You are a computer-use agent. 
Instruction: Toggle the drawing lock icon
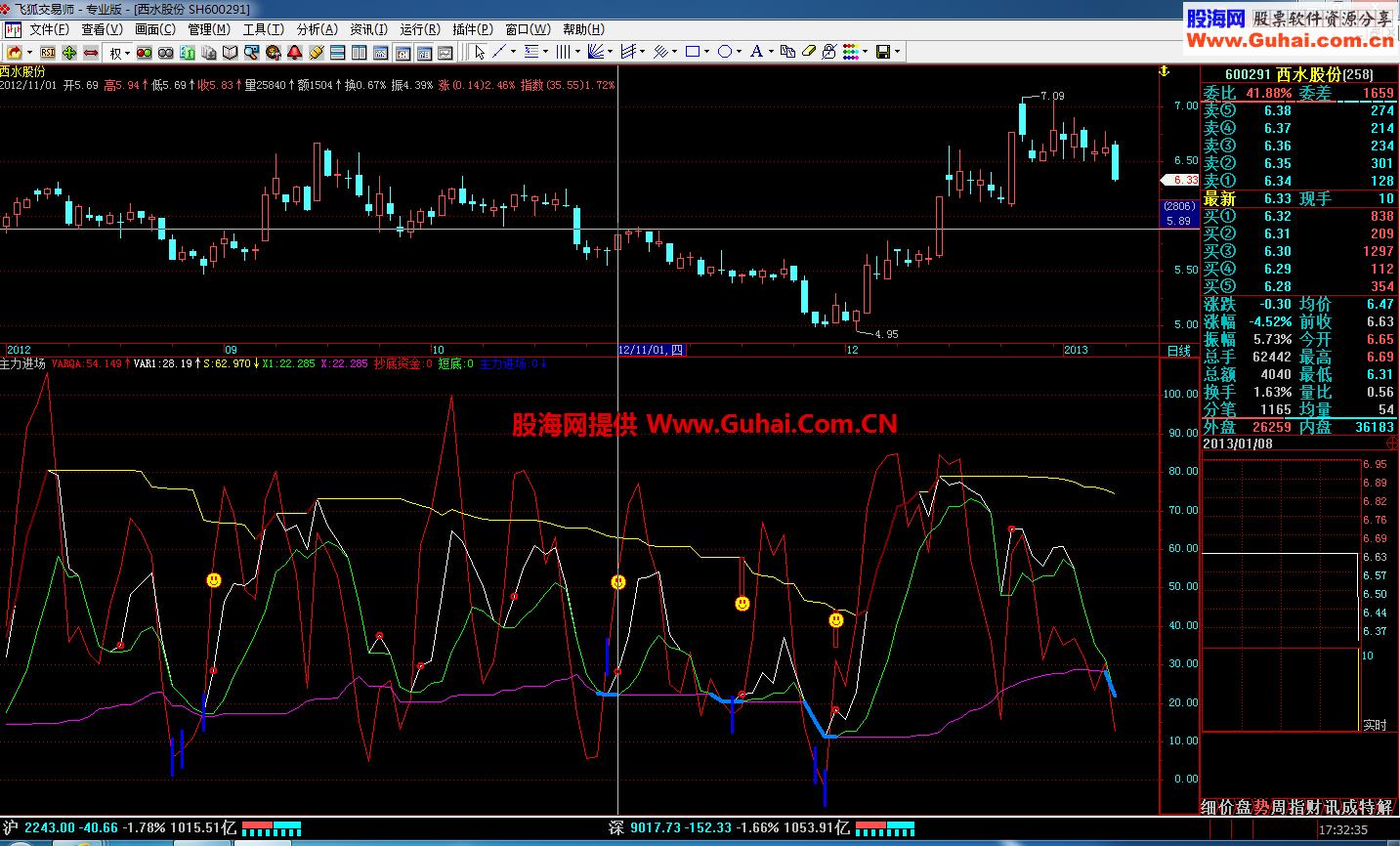tap(829, 52)
